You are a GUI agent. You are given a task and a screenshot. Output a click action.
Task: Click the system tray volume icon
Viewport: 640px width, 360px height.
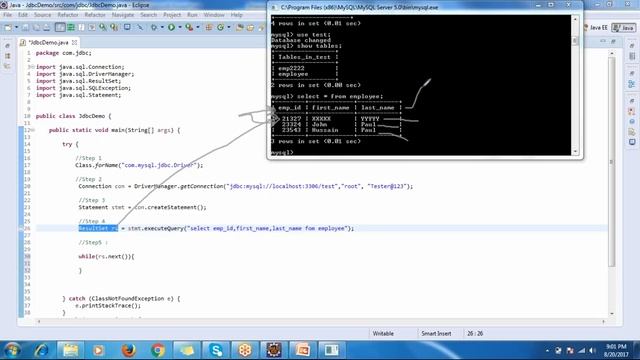(x=593, y=351)
